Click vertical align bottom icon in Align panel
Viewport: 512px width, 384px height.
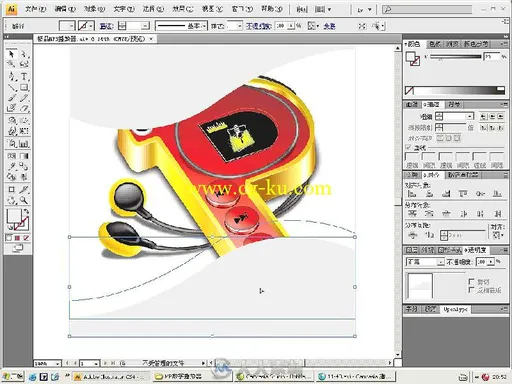(497, 193)
